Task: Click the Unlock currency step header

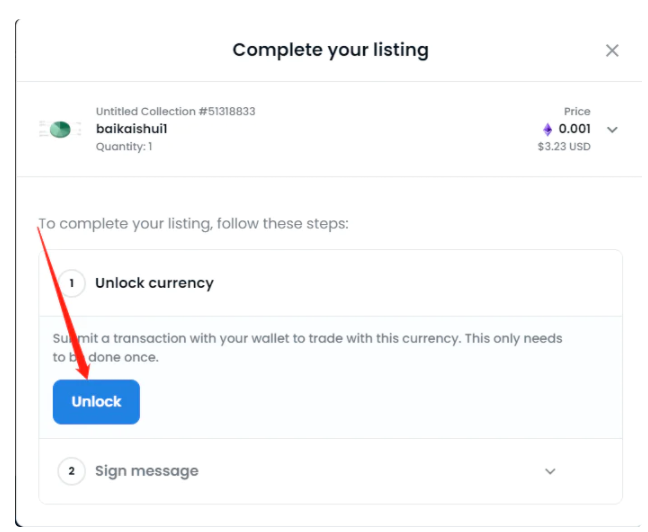Action: click(x=330, y=283)
